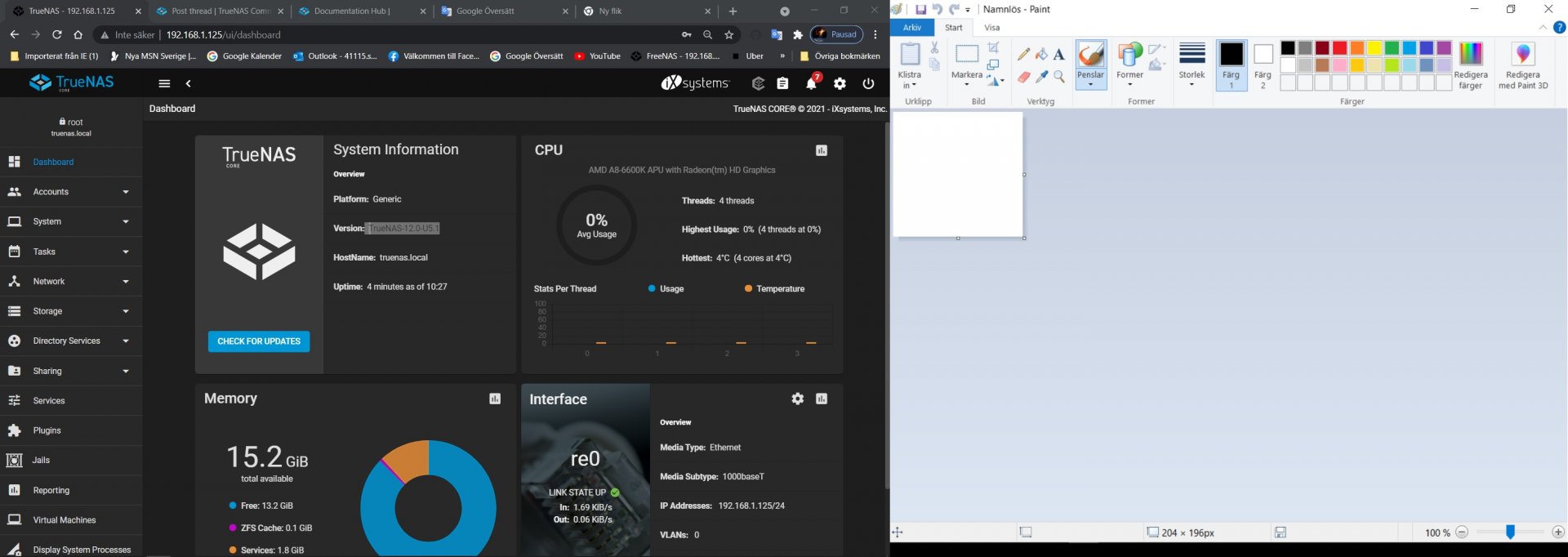This screenshot has height=557, width=1568.
Task: Click the saved passwords key icon
Action: tap(687, 35)
